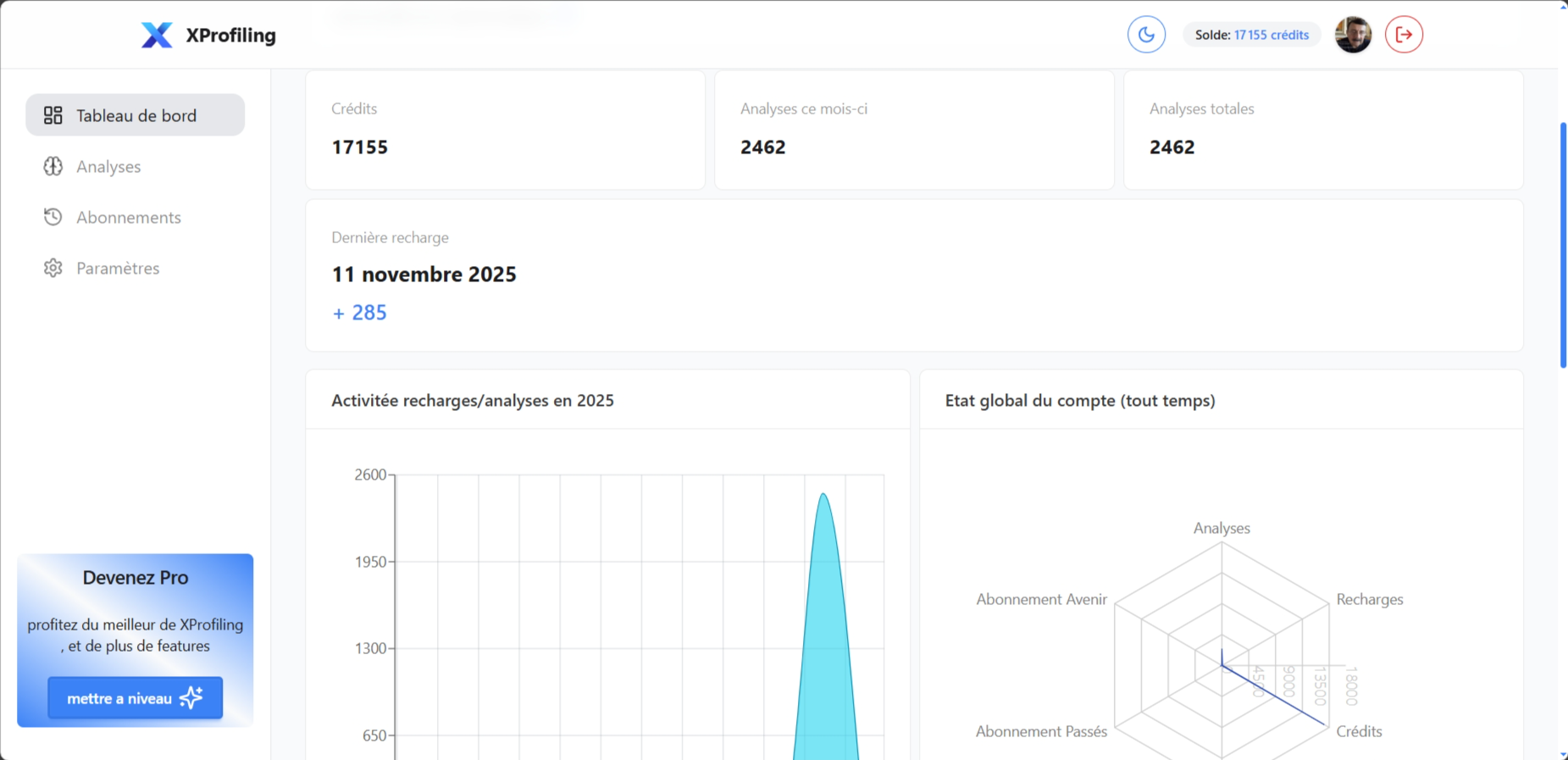Open the user profile avatar
The height and width of the screenshot is (760, 1568).
click(x=1353, y=35)
